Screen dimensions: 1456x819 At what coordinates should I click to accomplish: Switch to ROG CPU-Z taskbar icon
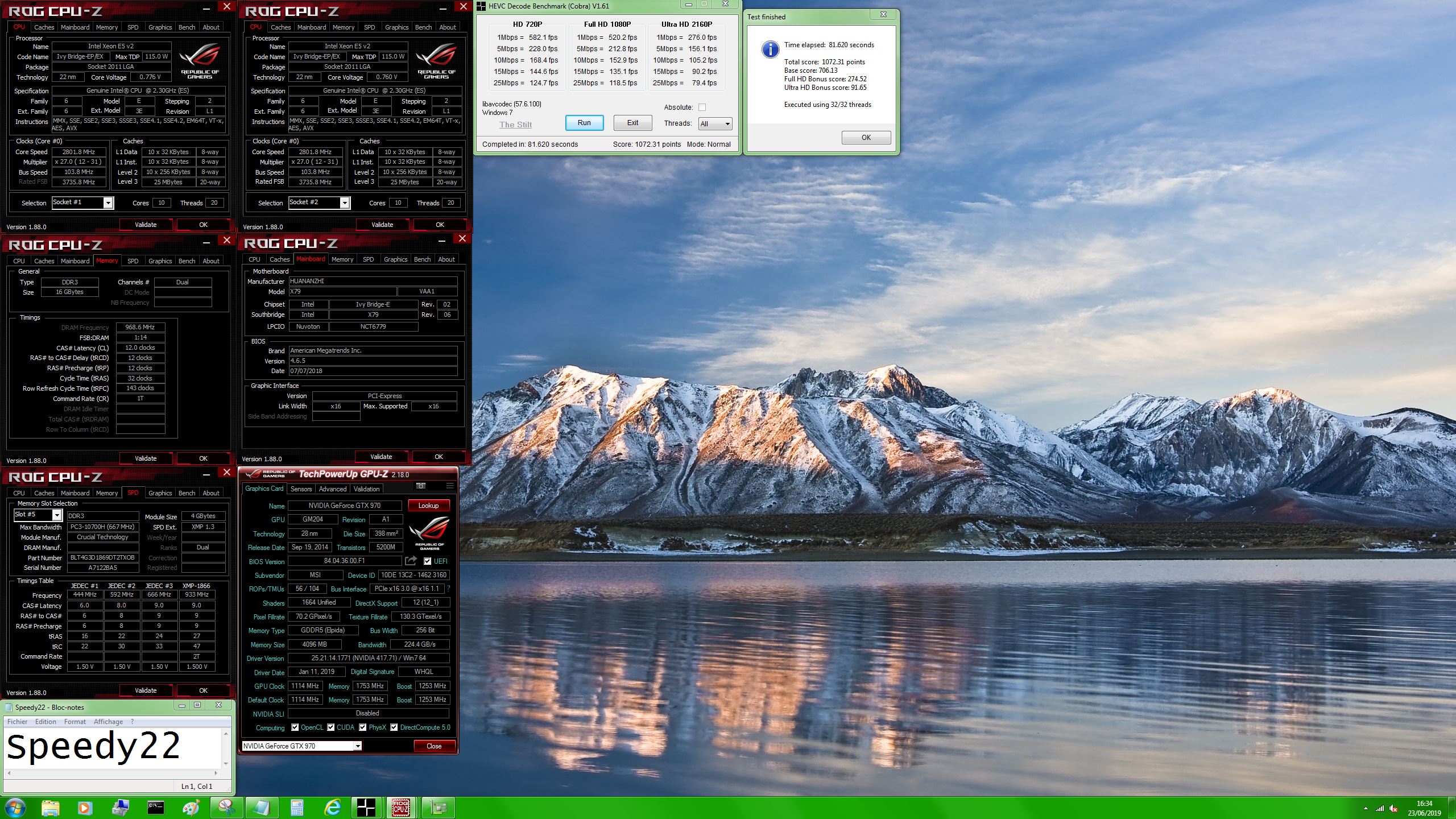tap(402, 808)
